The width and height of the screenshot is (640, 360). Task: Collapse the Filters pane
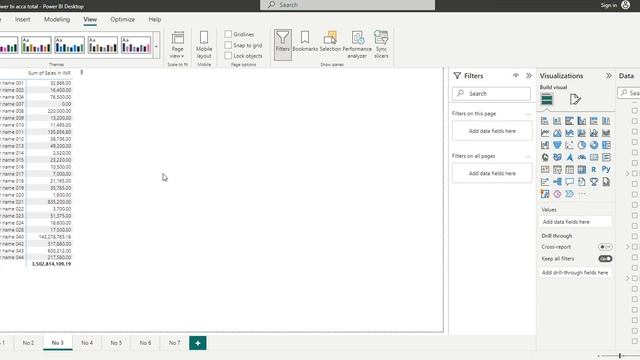tap(529, 76)
